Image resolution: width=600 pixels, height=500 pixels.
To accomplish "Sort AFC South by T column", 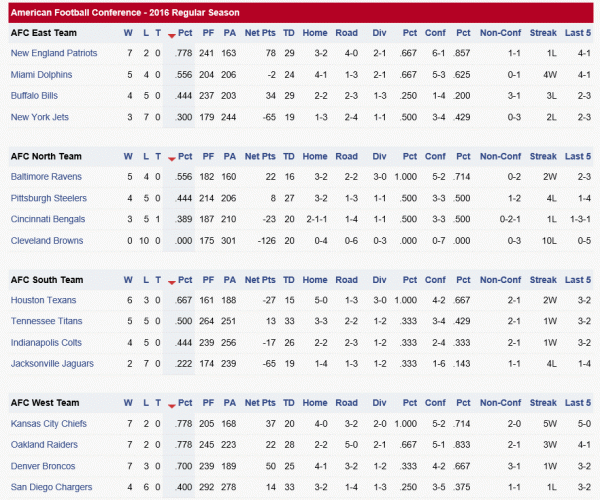I will click(x=158, y=280).
